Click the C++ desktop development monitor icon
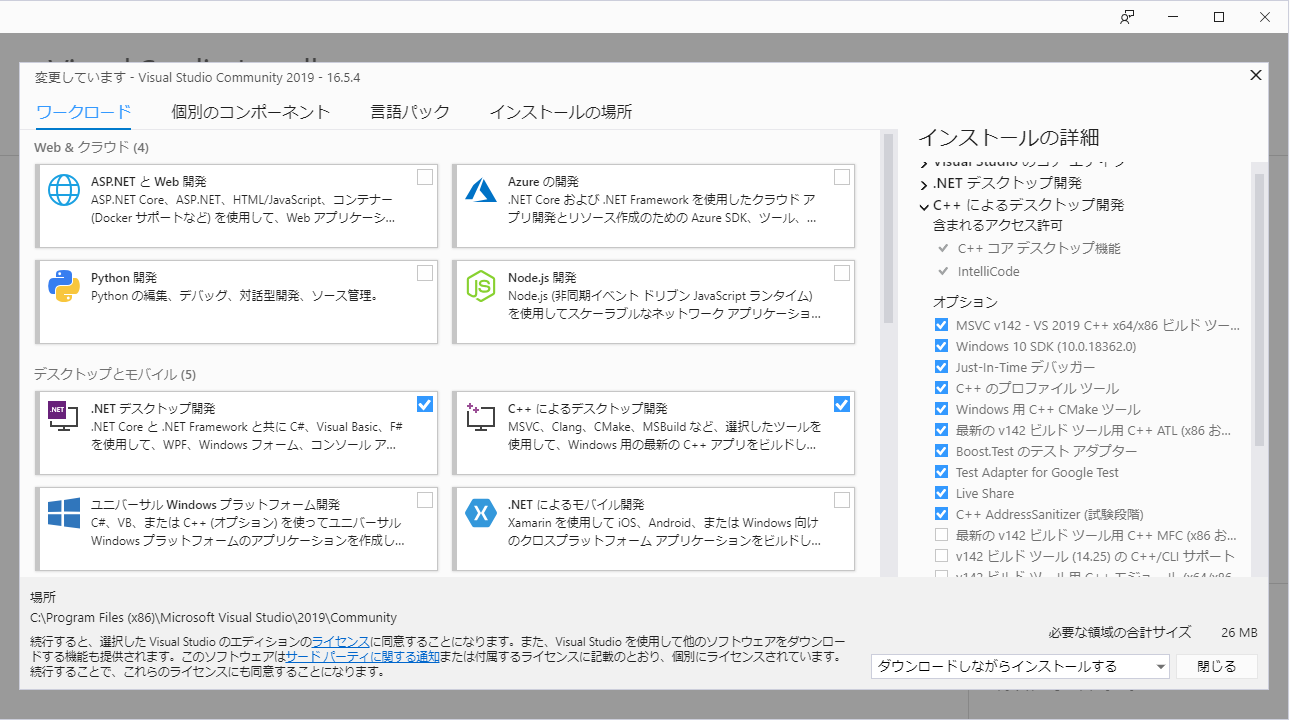Image resolution: width=1290 pixels, height=720 pixels. pos(481,416)
